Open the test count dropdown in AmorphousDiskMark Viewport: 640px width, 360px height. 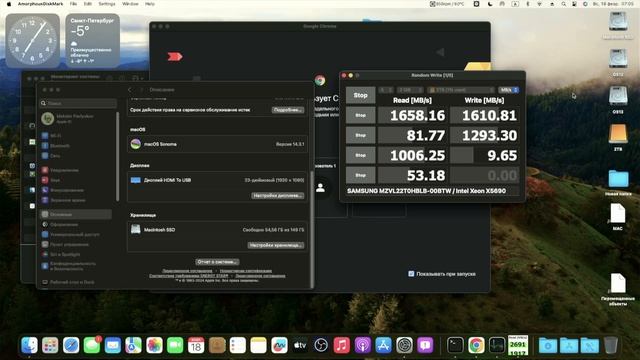point(386,90)
